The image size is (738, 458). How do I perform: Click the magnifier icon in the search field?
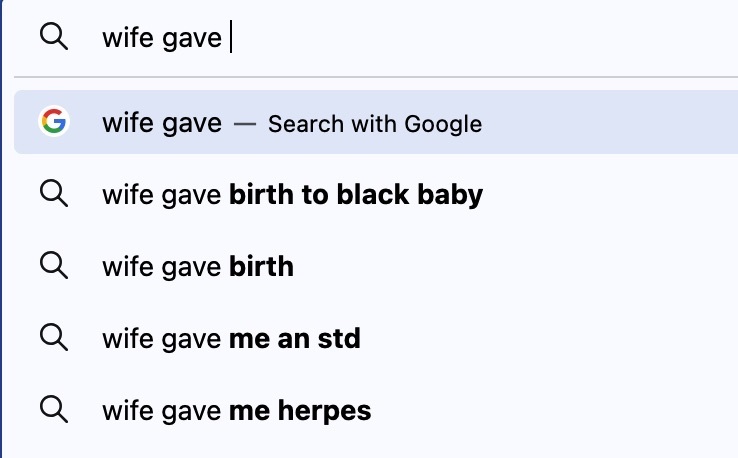(x=54, y=38)
